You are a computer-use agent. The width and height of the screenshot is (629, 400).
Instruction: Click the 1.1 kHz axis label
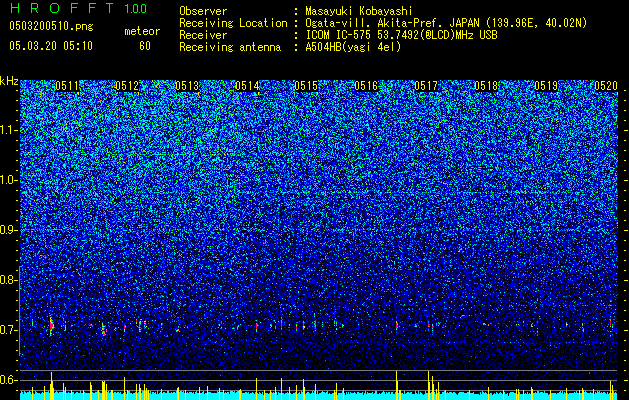coord(7,130)
